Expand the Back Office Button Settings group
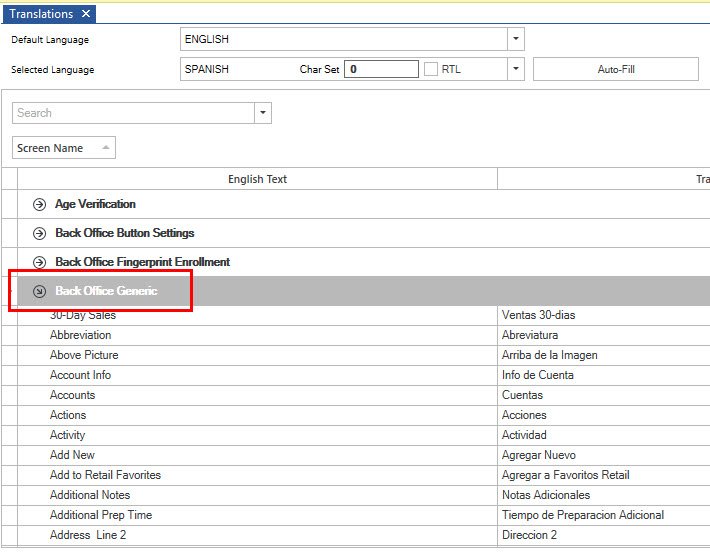This screenshot has height=556, width=710. [x=40, y=233]
